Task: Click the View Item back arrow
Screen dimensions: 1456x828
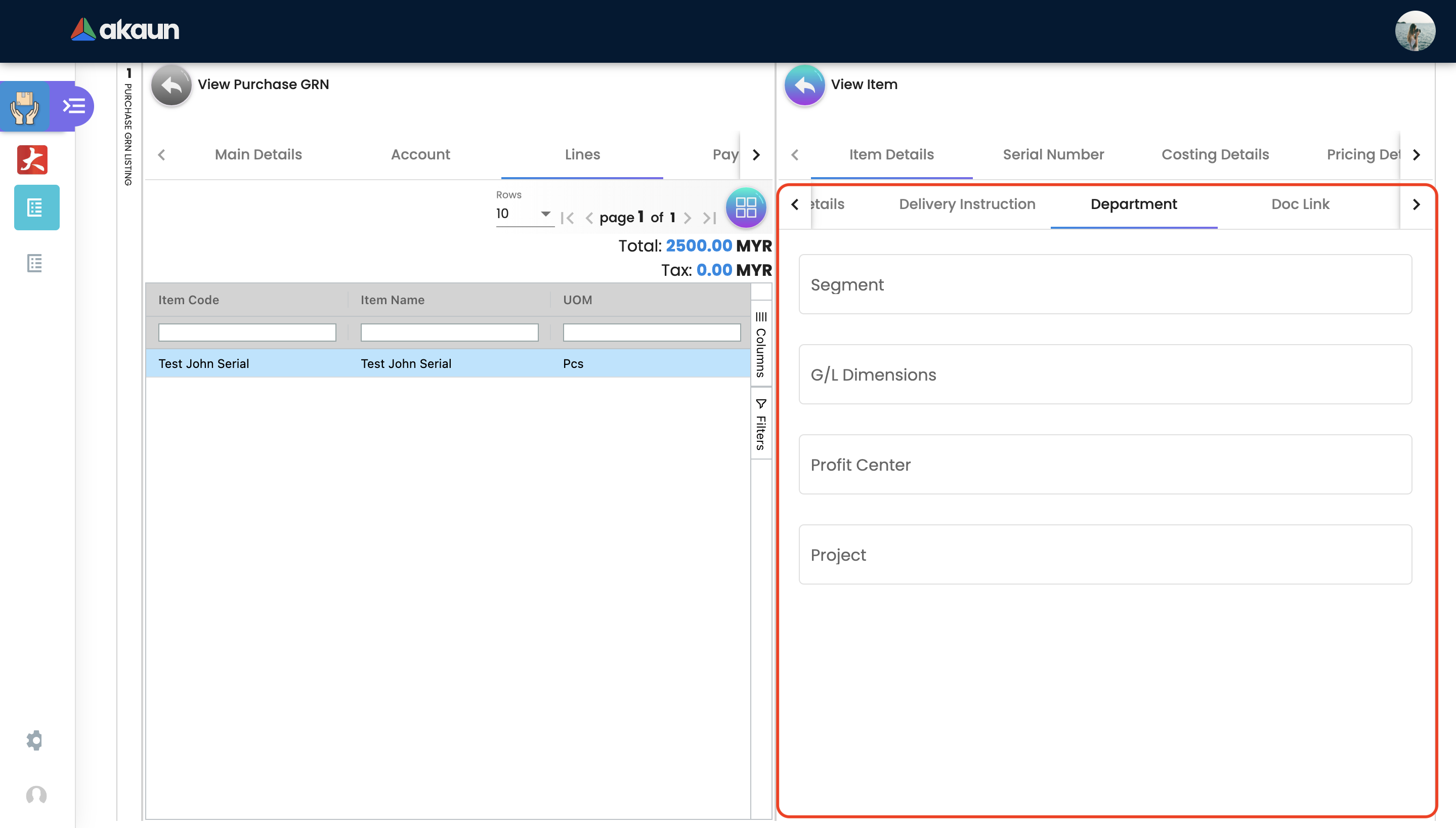Action: point(804,86)
